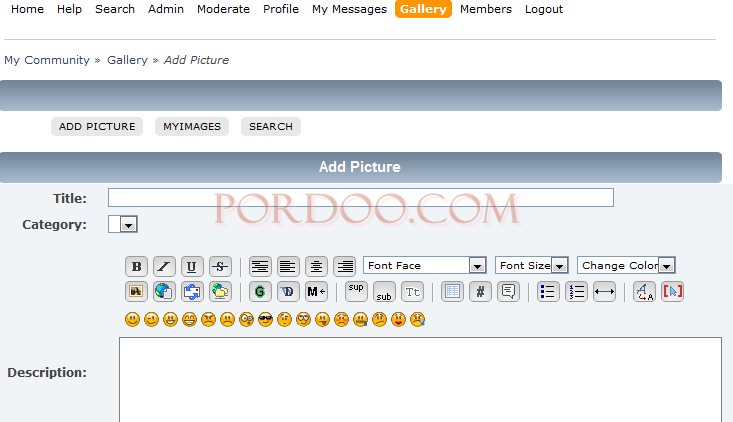Open the Moderate menu

(223, 9)
